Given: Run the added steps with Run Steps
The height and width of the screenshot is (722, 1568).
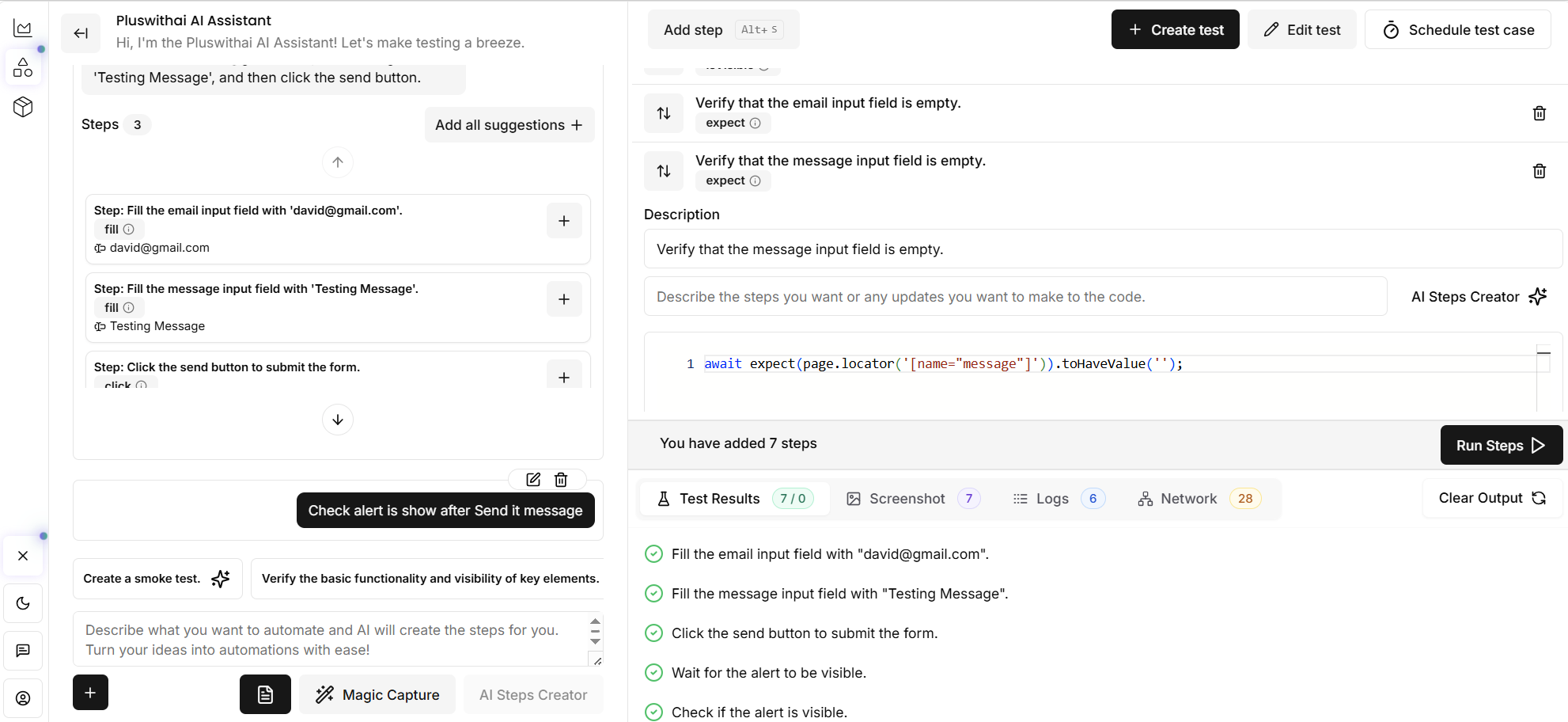Looking at the screenshot, I should tap(1501, 445).
